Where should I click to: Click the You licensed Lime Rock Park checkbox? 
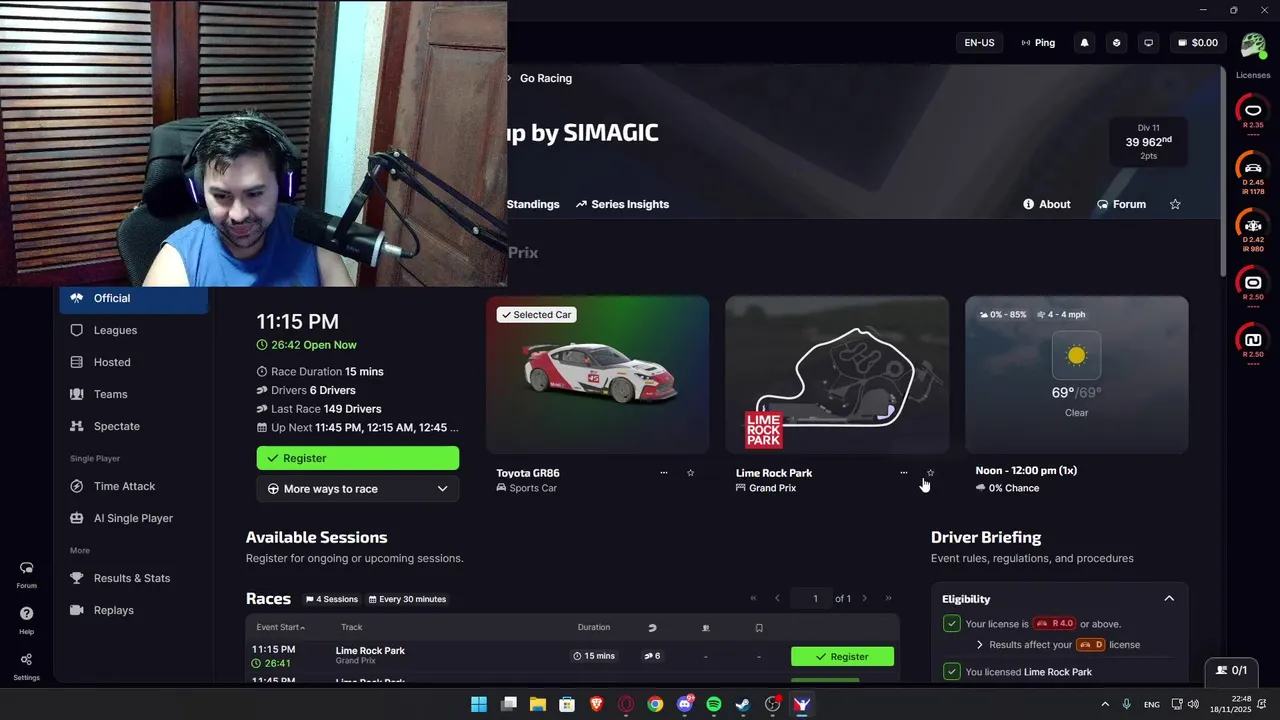pos(952,671)
